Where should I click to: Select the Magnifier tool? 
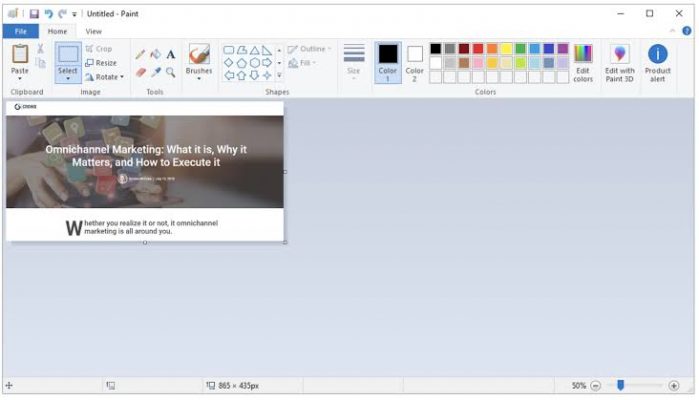[171, 72]
